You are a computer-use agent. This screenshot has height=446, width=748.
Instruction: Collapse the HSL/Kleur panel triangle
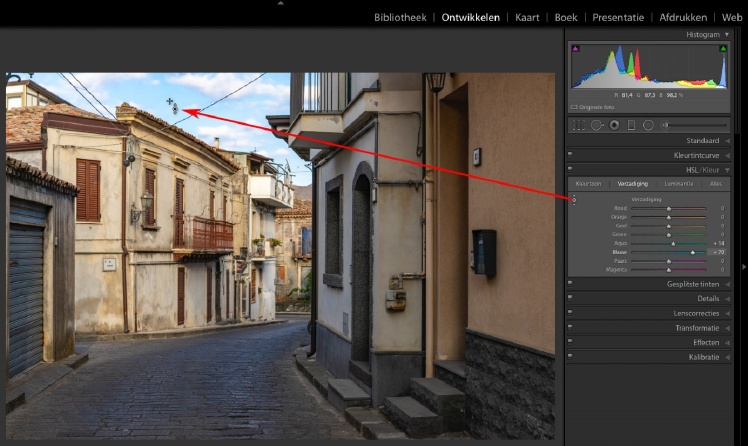click(727, 170)
